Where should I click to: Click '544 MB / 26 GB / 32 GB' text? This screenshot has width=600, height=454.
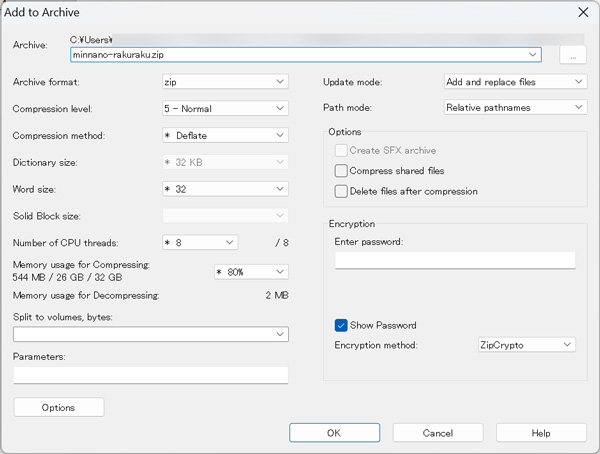click(x=67, y=277)
